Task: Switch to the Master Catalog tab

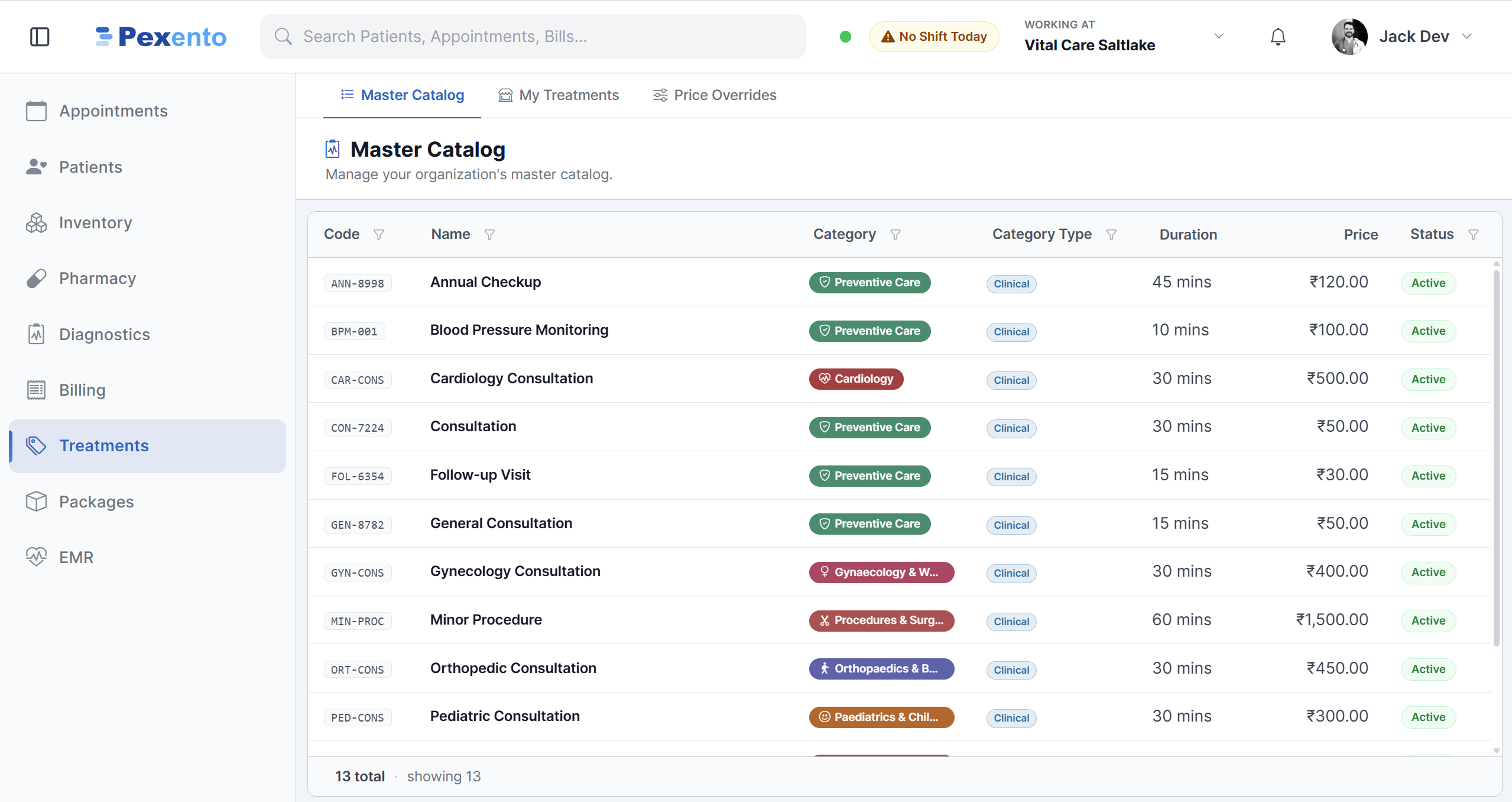Action: 402,95
